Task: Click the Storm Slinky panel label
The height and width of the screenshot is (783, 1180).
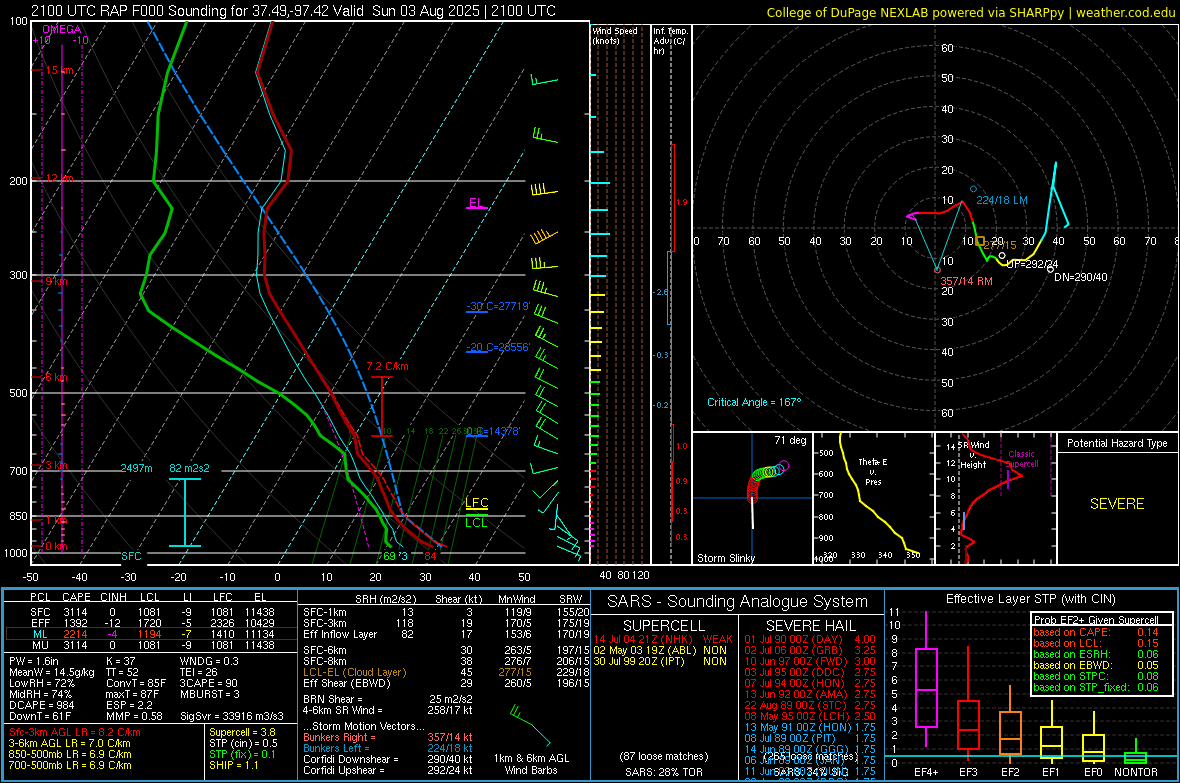Action: [x=725, y=558]
